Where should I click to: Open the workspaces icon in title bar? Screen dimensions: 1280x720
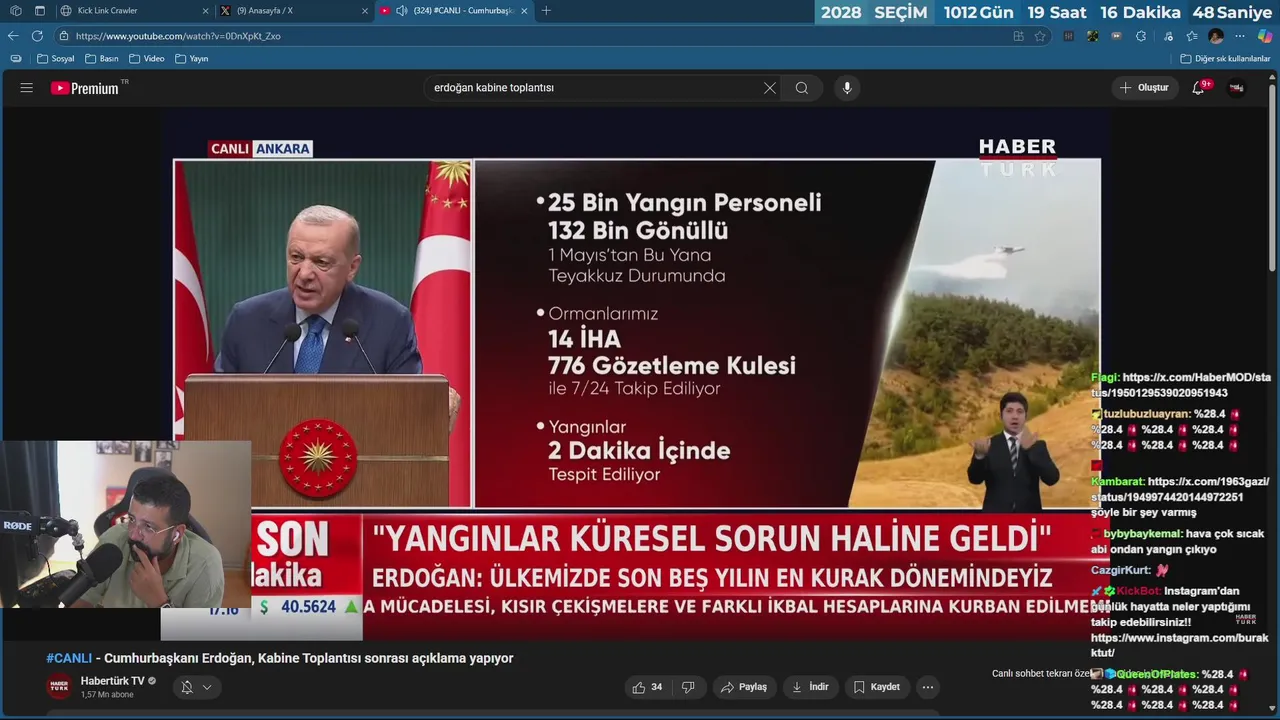click(x=15, y=10)
